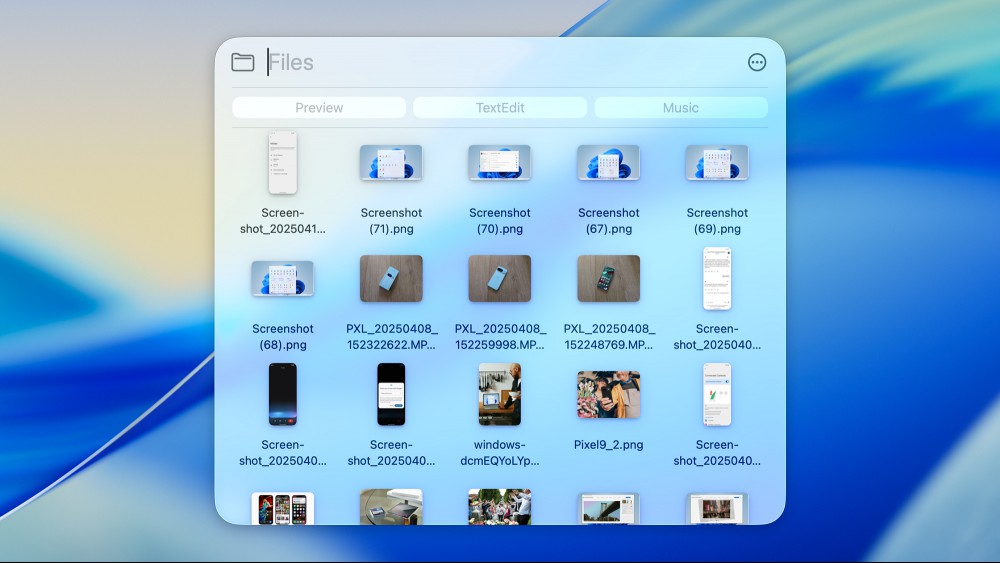Screen dimensions: 1000x563
Task: Select the Screen-shot_2025041... phone screenshot thumbnail
Action: coord(283,163)
